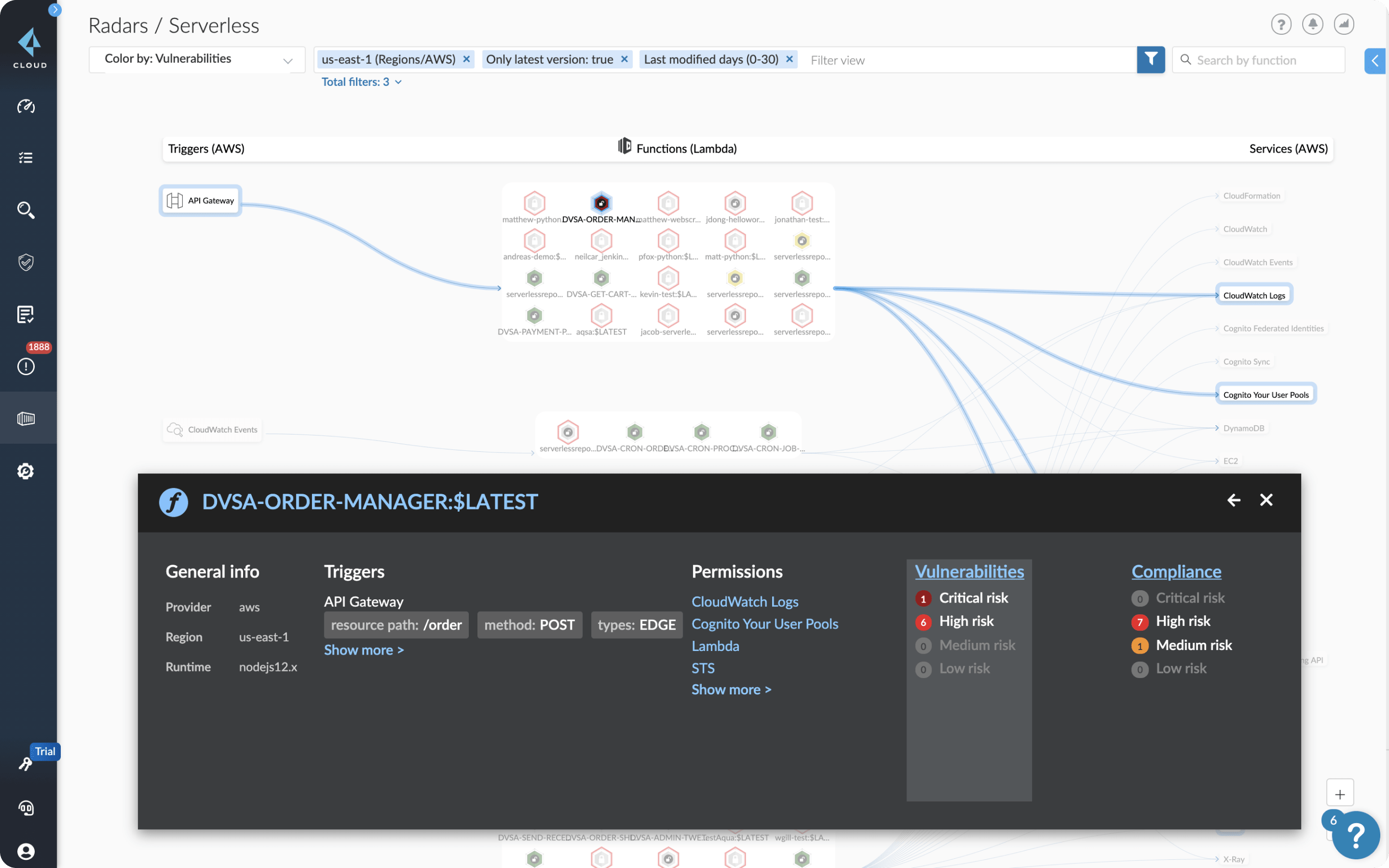Open the Color by Vulnerabilities dropdown
This screenshot has width=1389, height=868.
point(197,59)
